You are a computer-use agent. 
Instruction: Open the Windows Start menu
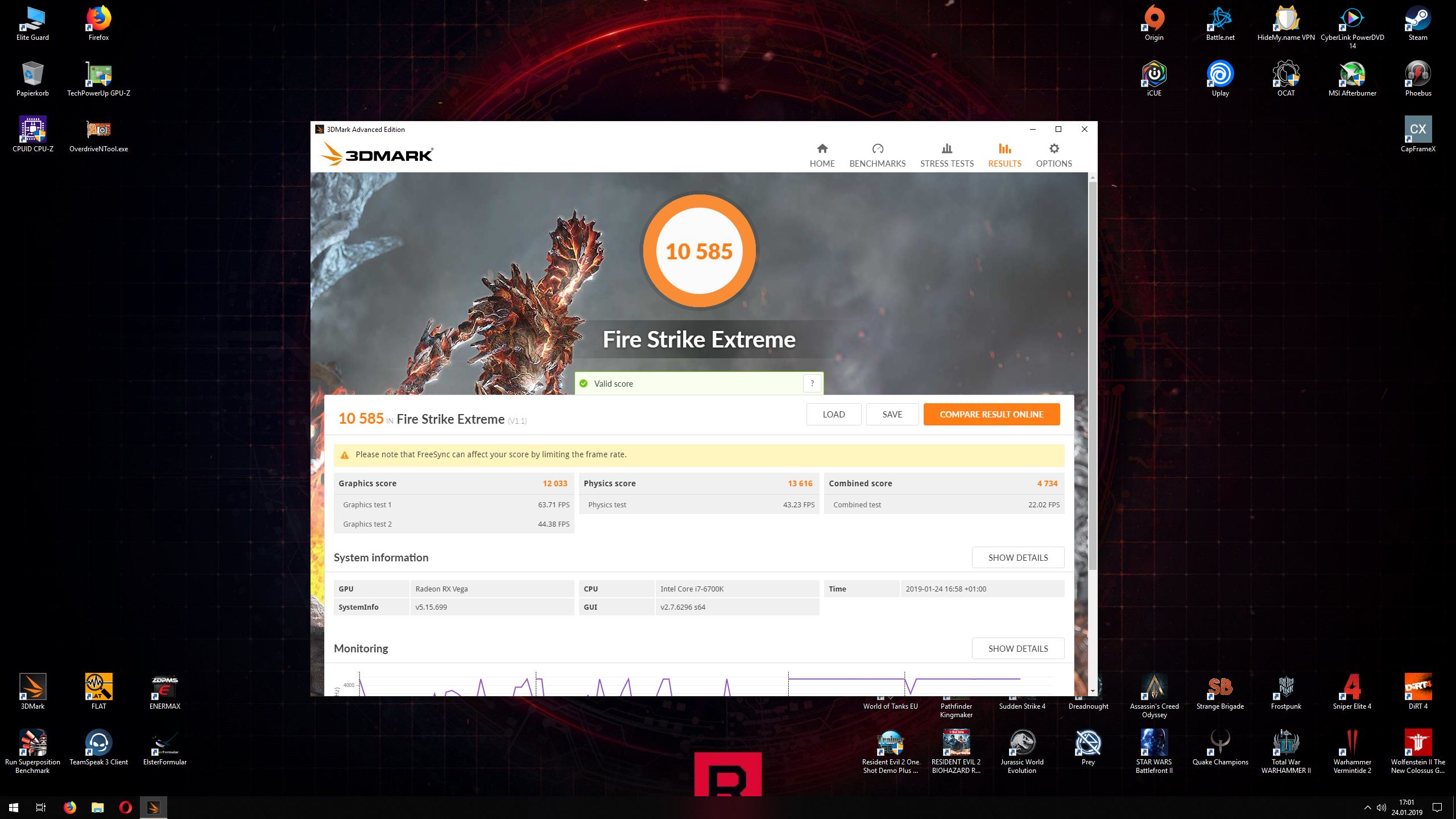click(x=14, y=807)
